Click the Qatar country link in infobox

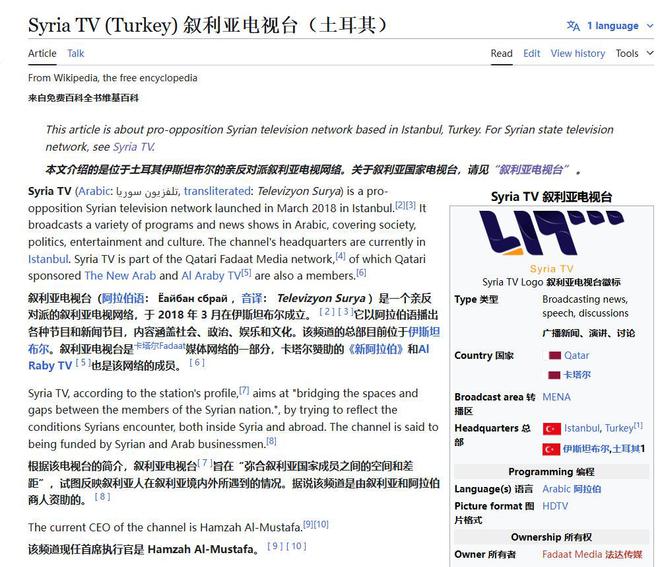click(x=576, y=355)
